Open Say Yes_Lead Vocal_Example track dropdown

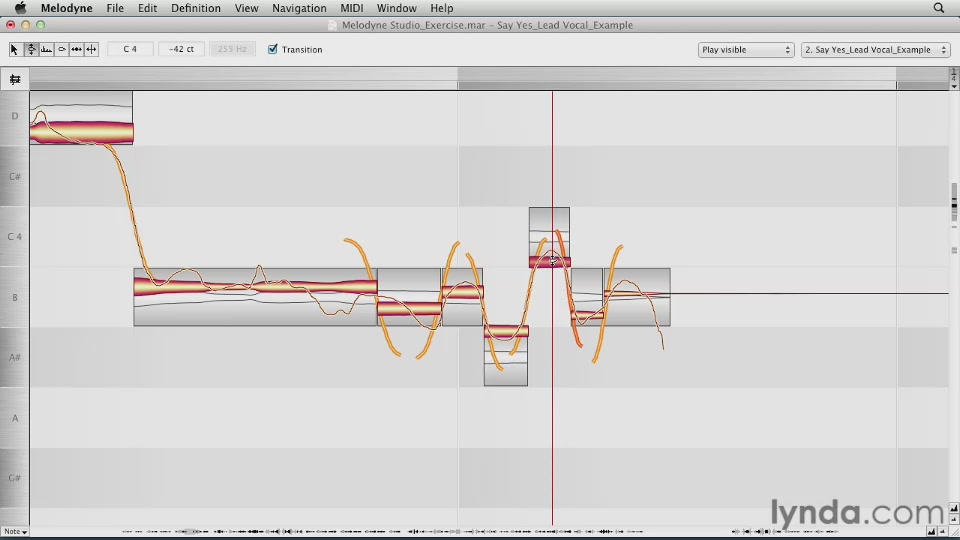tap(876, 50)
